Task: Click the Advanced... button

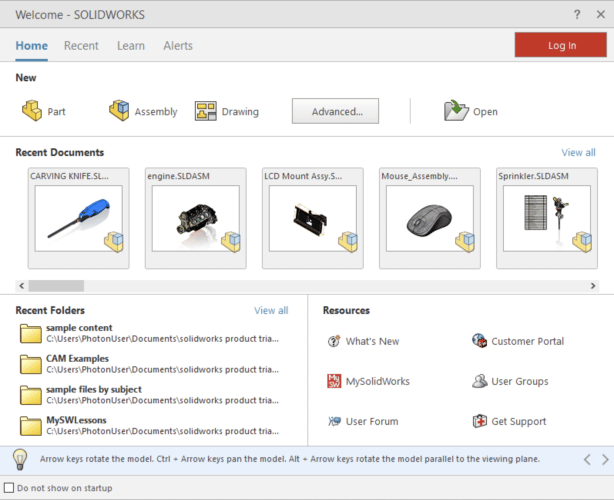Action: 335,111
